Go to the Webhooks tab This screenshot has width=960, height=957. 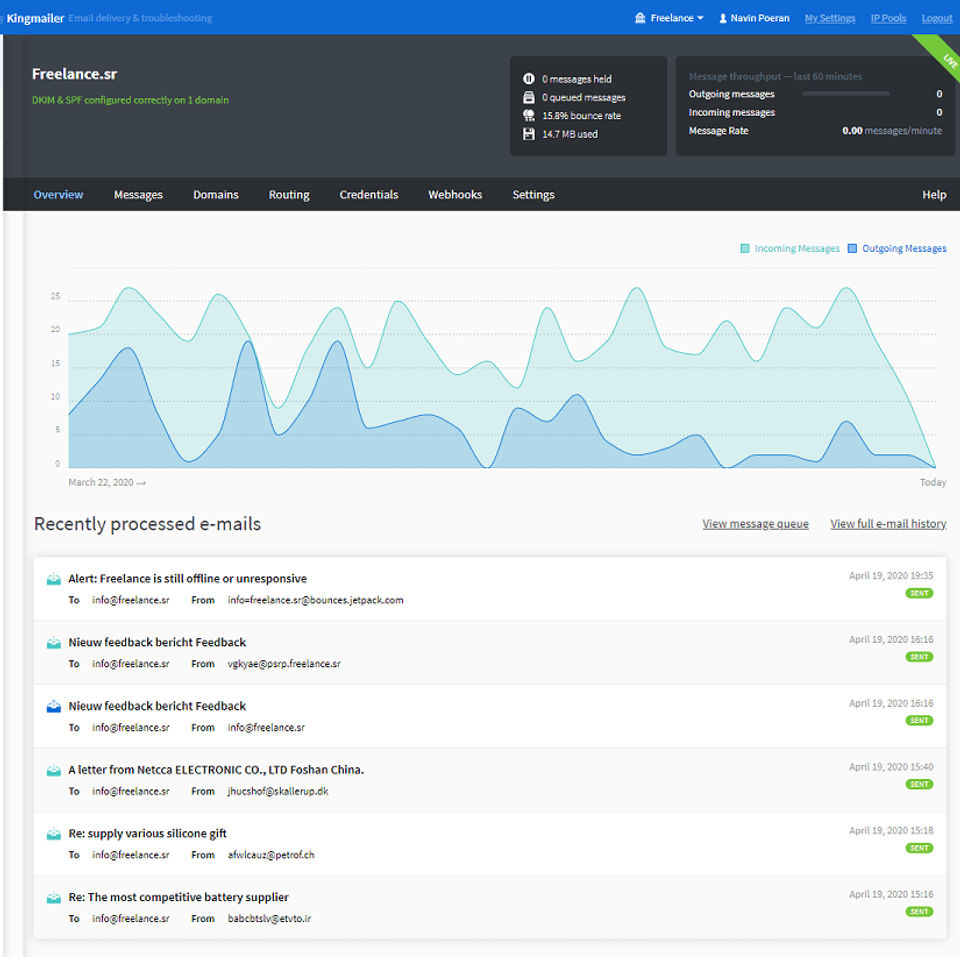[455, 195]
